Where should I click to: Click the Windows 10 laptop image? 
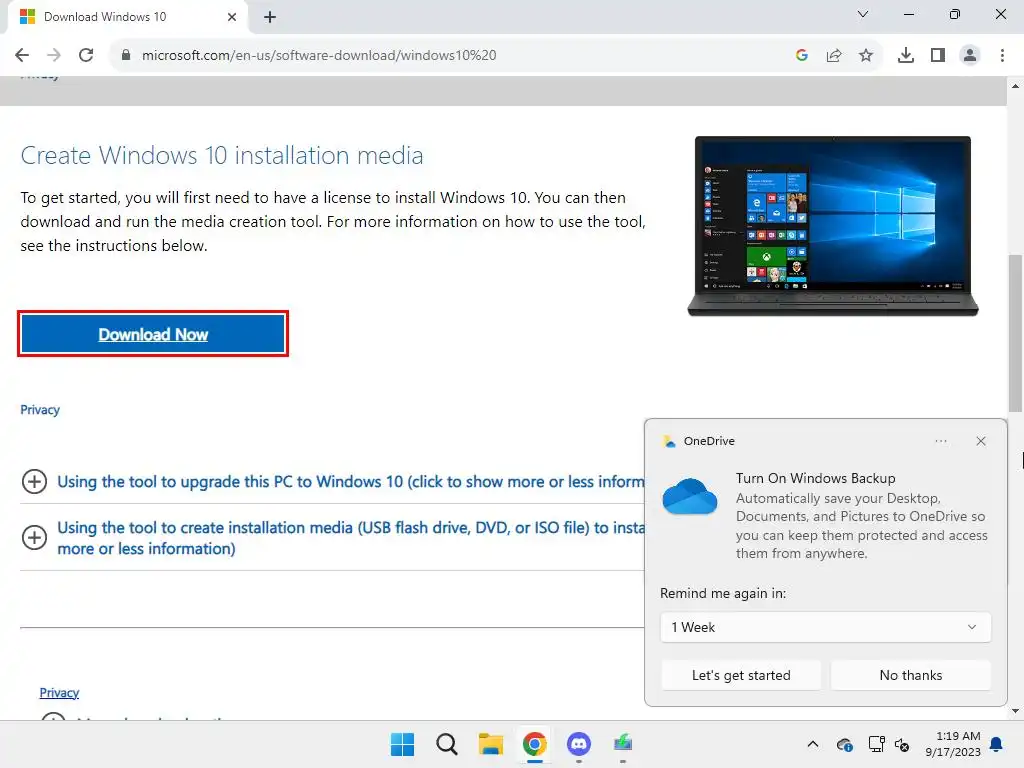pyautogui.click(x=833, y=226)
